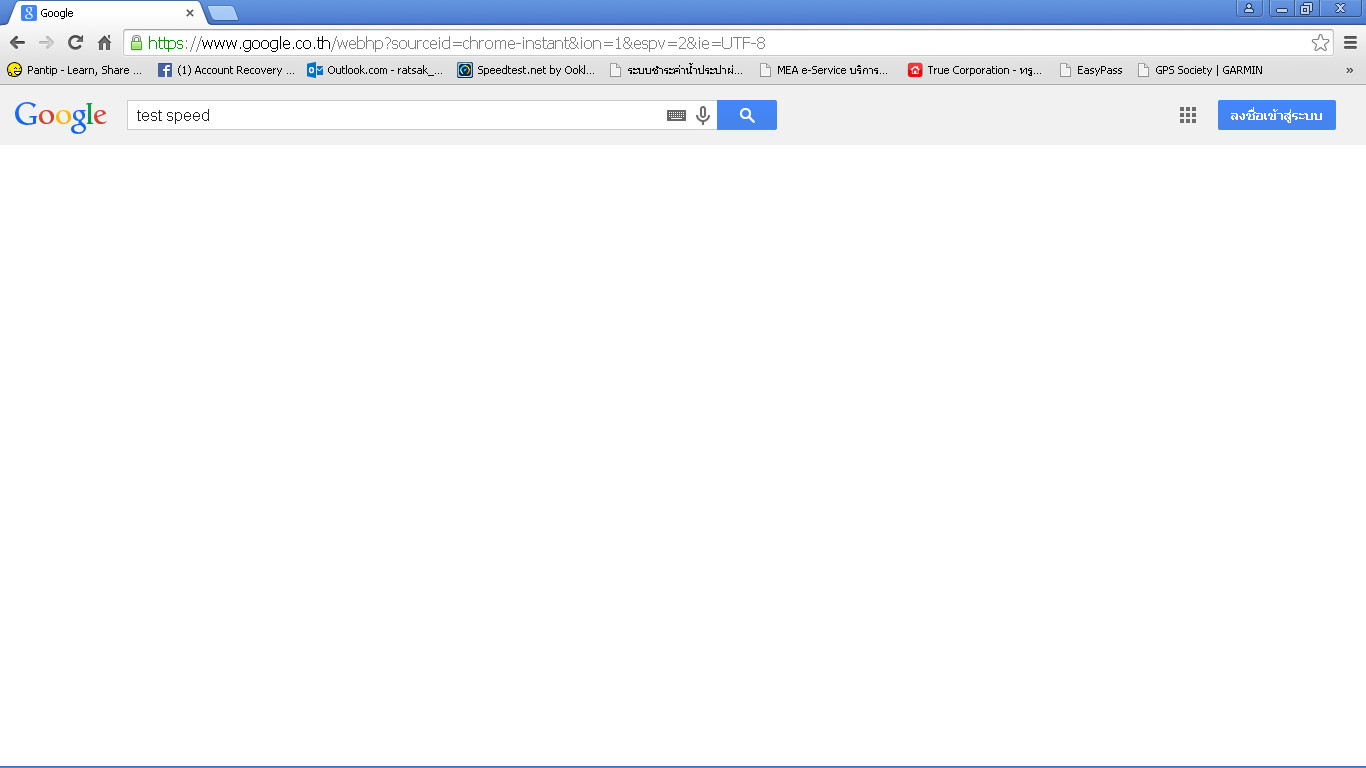This screenshot has height=768, width=1366.
Task: Close the Google tab
Action: coord(190,13)
